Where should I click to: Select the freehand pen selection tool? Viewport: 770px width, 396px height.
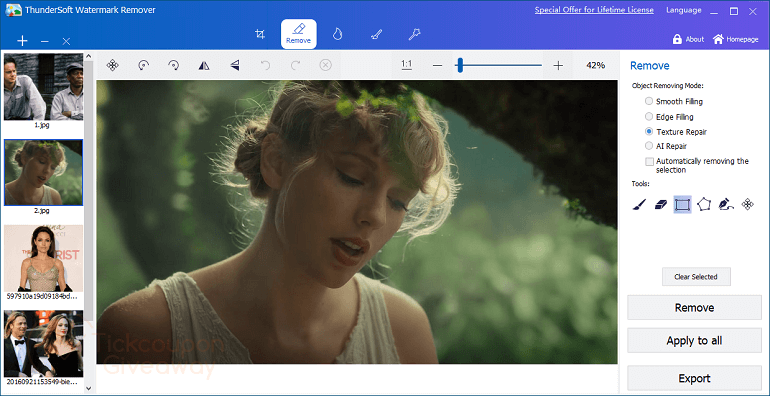(726, 204)
